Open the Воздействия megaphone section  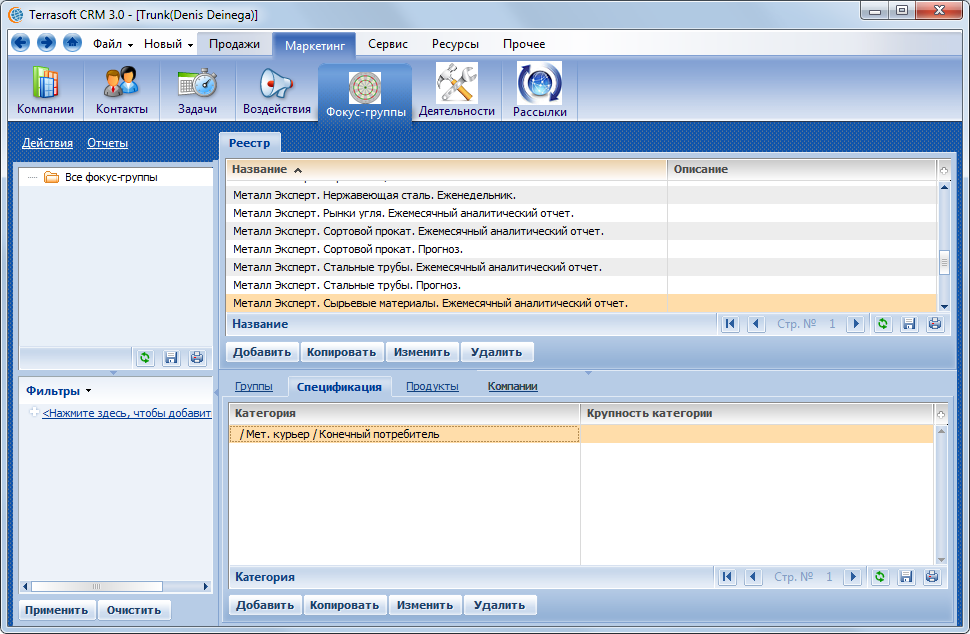pyautogui.click(x=277, y=91)
